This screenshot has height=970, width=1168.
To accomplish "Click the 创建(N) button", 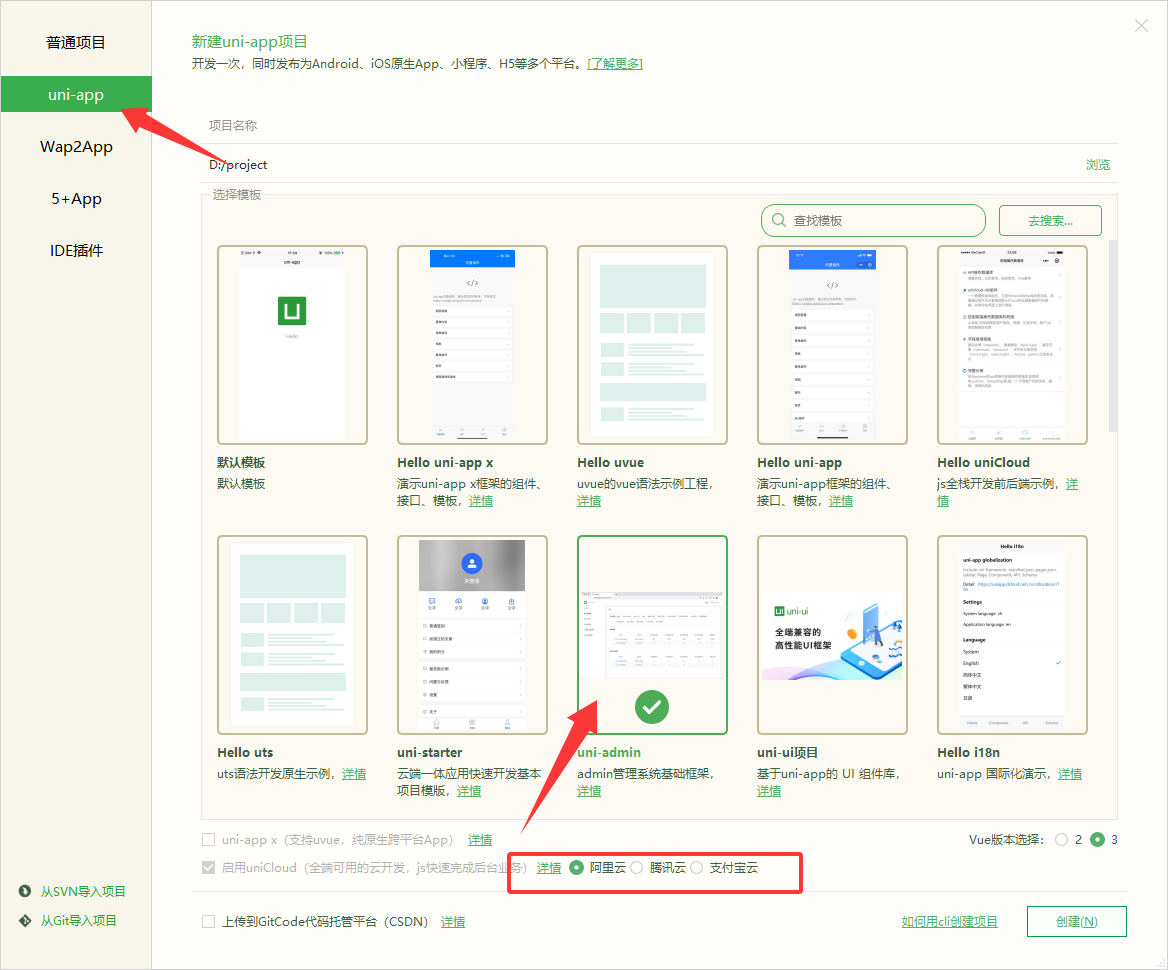I will tap(1076, 922).
